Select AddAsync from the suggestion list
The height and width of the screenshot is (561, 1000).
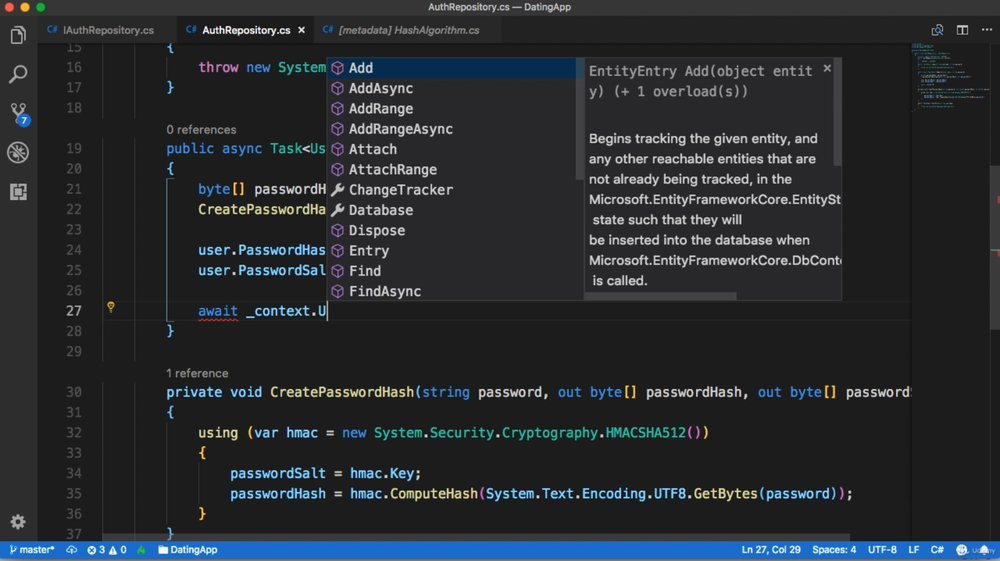381,88
